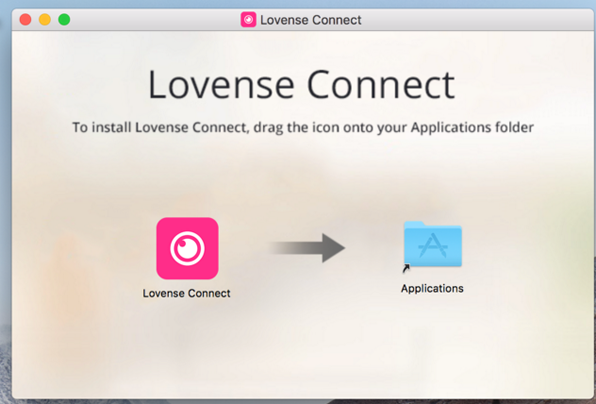Select the 'Applications' label under the folder
Image resolution: width=596 pixels, height=404 pixels.
tap(432, 288)
